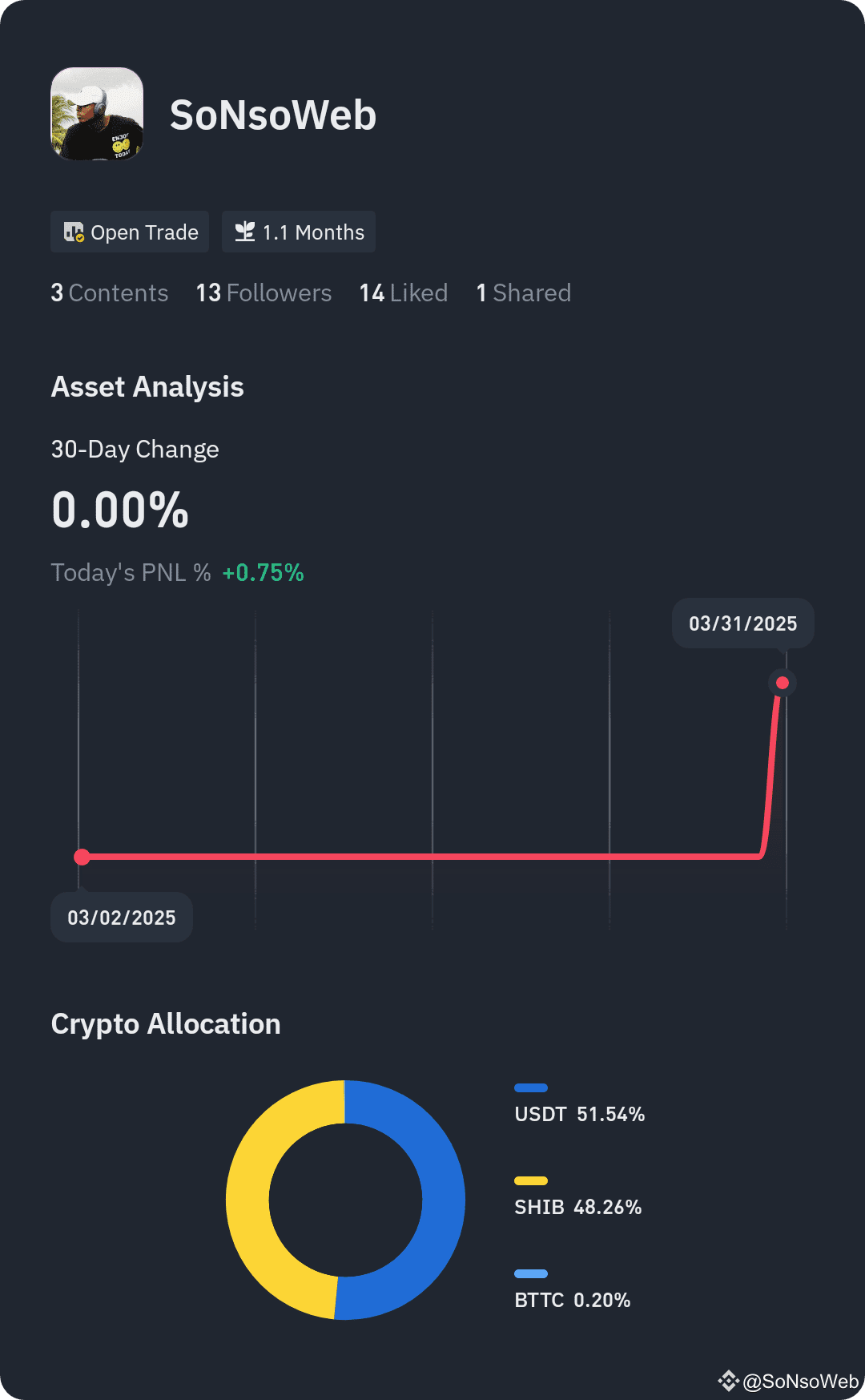View the 13 Followers list
This screenshot has height=1400, width=865.
pyautogui.click(x=264, y=293)
